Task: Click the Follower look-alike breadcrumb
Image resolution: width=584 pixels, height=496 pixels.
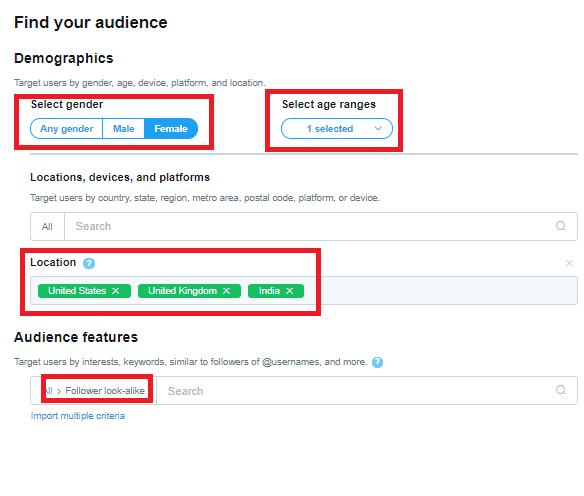Action: coord(105,391)
